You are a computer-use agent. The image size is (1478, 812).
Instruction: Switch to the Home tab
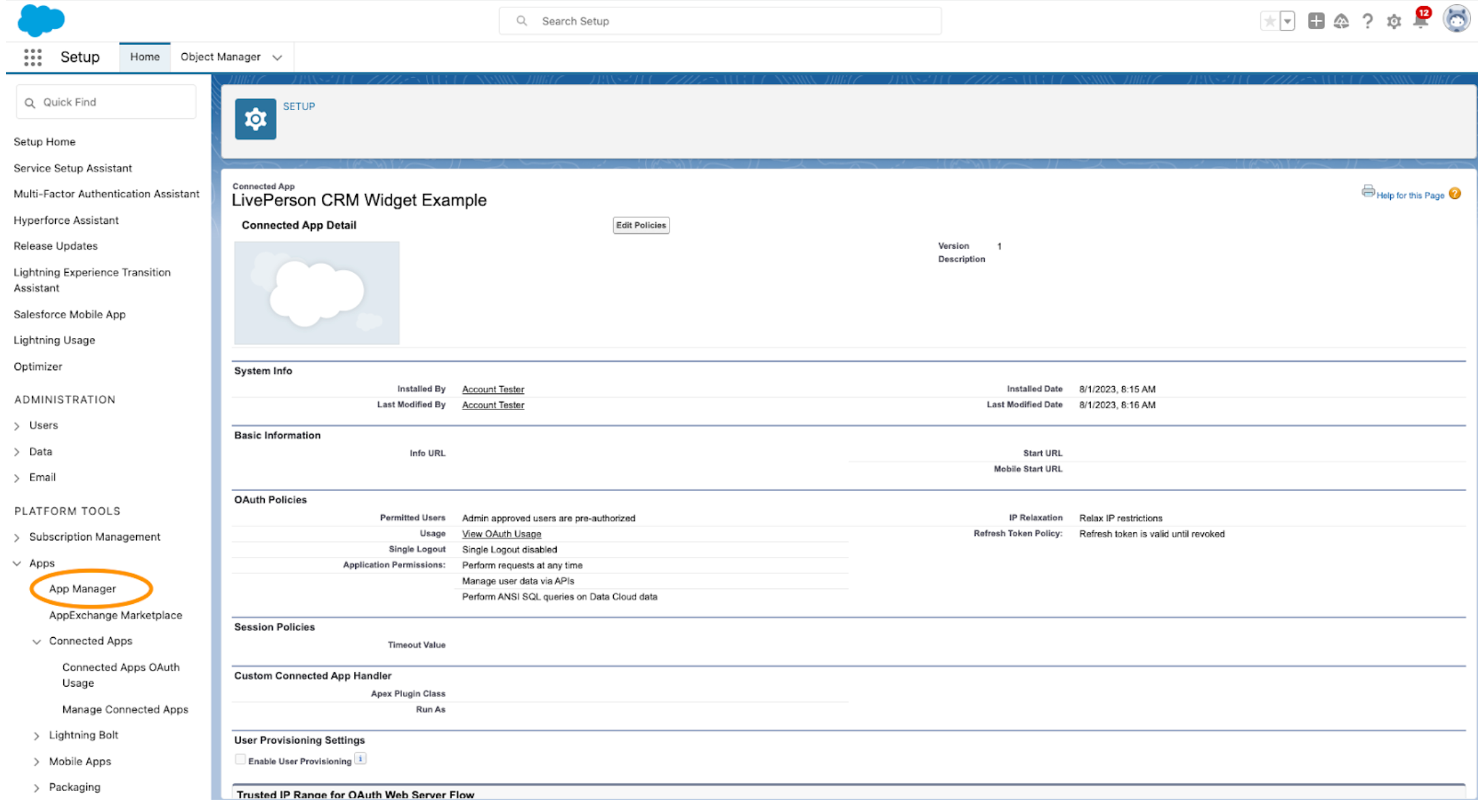(x=144, y=57)
